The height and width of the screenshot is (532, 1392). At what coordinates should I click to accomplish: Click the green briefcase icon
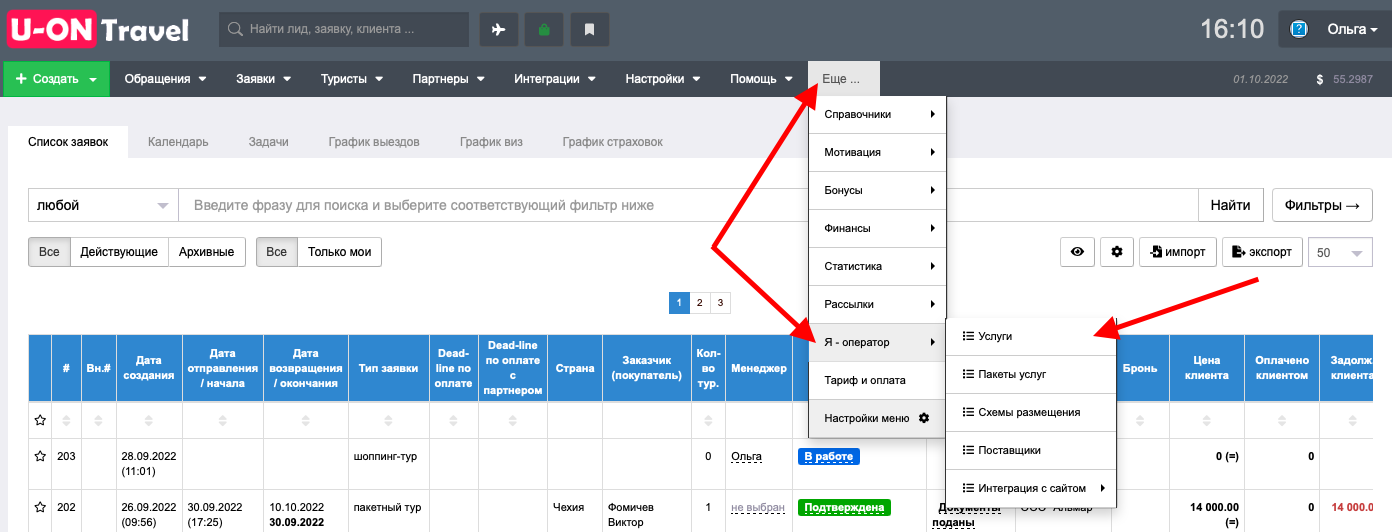(x=544, y=29)
